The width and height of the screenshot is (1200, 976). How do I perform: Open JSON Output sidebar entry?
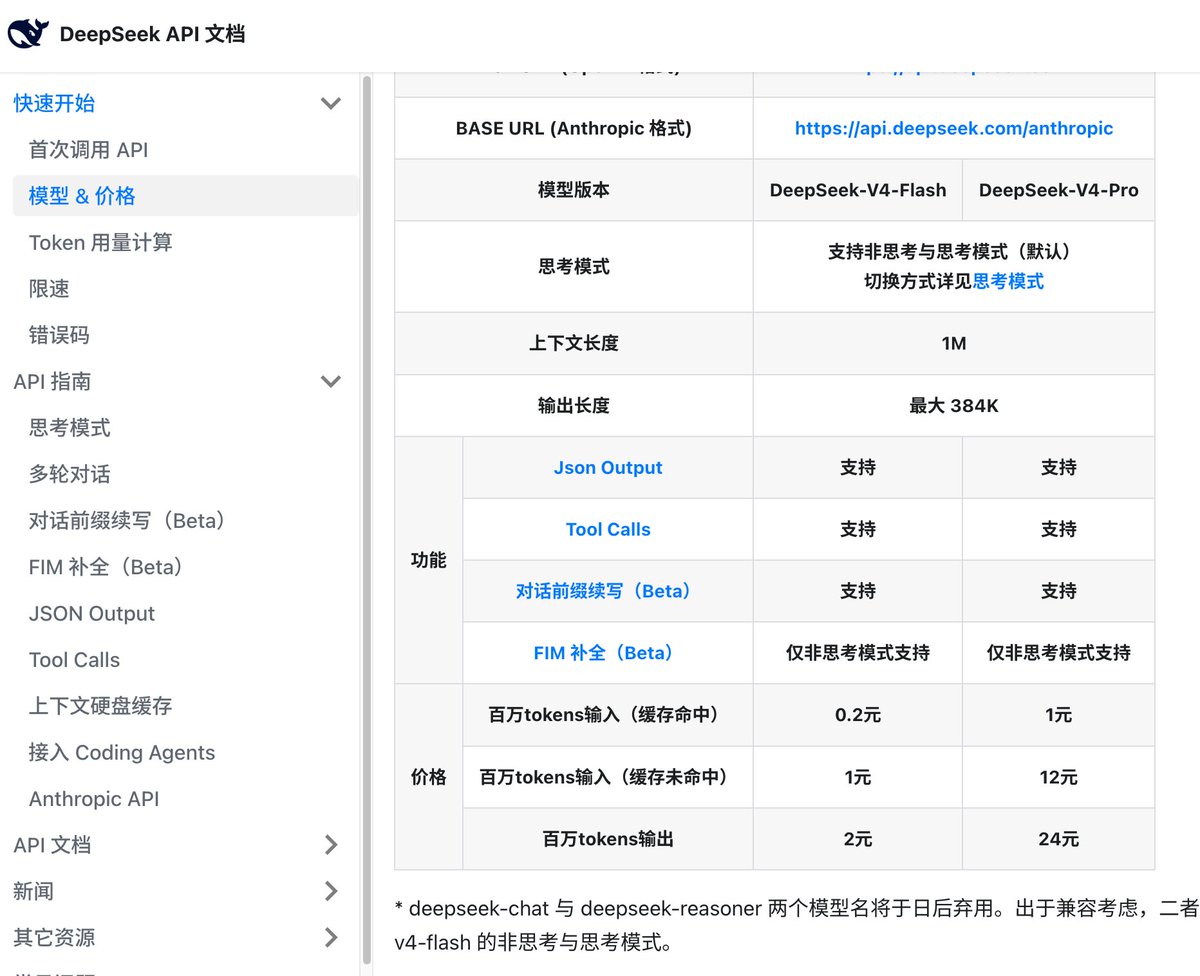click(92, 613)
